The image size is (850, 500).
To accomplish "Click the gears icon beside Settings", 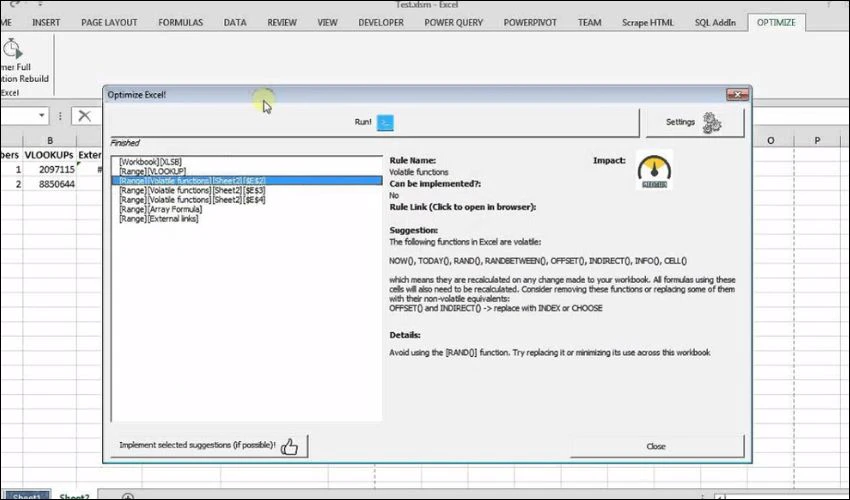I will (712, 123).
